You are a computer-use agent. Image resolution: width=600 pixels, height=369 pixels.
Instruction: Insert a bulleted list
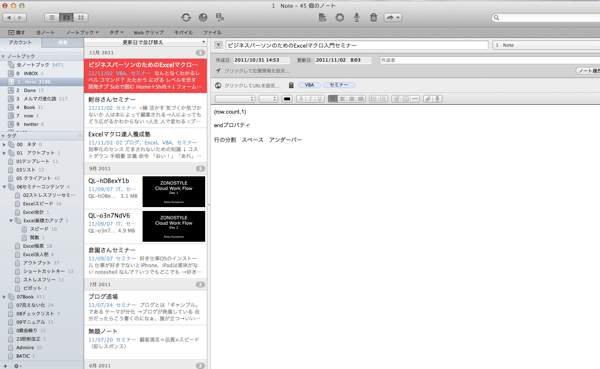(374, 99)
